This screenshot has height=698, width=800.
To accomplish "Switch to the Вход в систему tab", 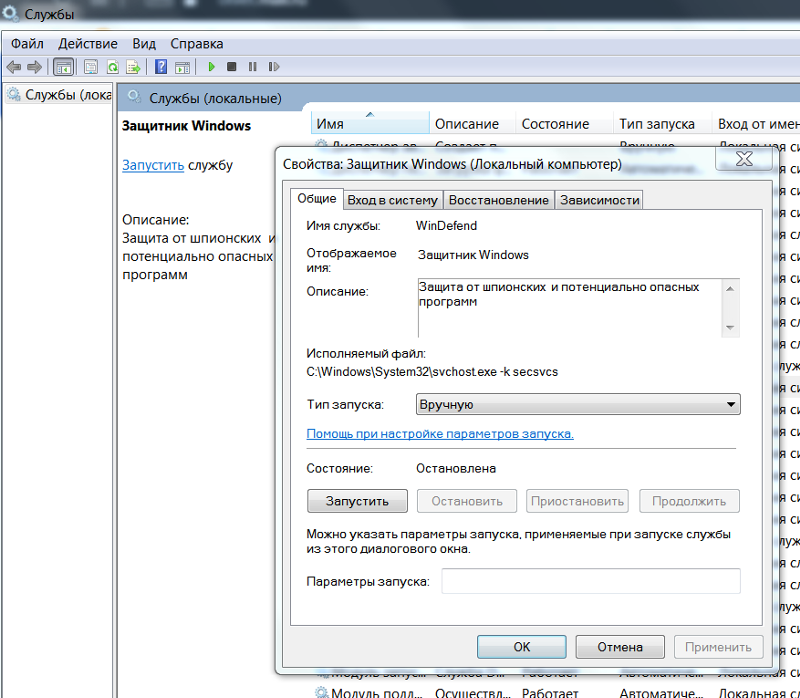I will tap(392, 200).
